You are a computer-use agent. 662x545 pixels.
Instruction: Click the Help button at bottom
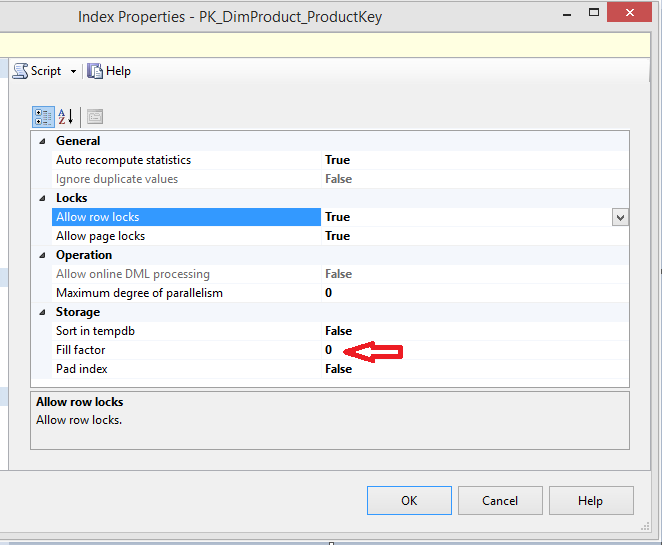coord(591,500)
